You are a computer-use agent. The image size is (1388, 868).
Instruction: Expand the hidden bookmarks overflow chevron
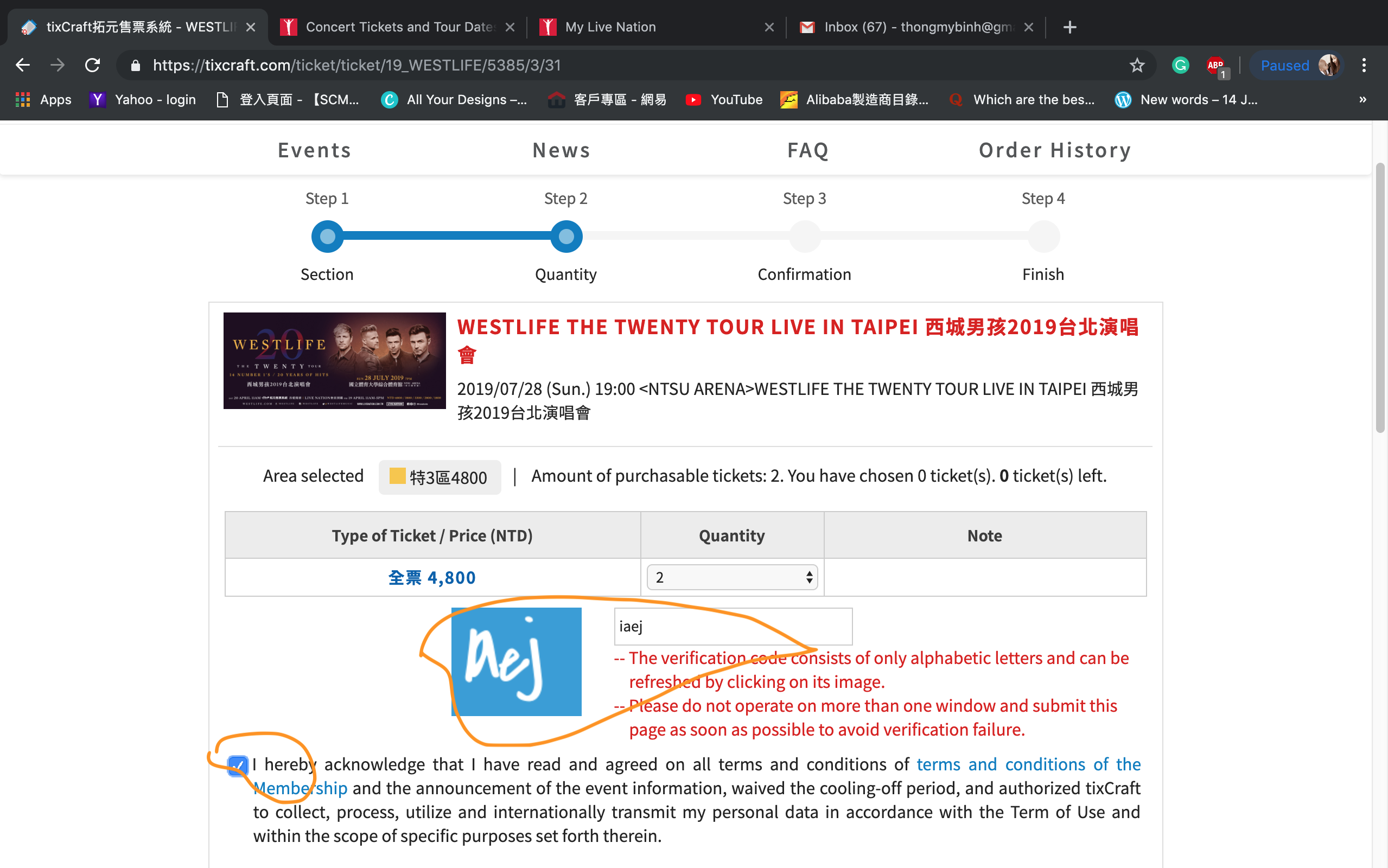[x=1362, y=100]
